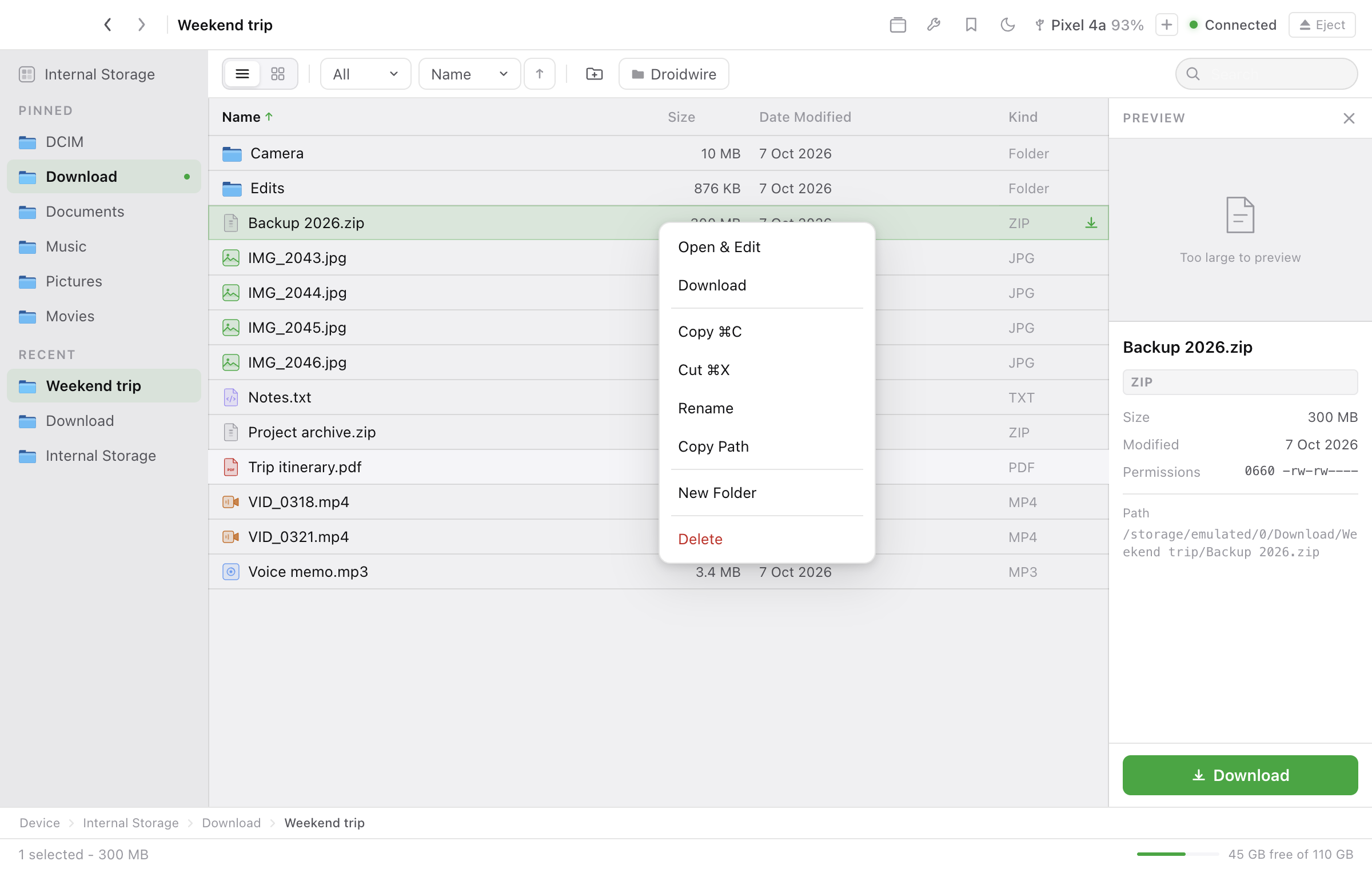
Task: Click the green Download button in preview
Action: coord(1240,775)
